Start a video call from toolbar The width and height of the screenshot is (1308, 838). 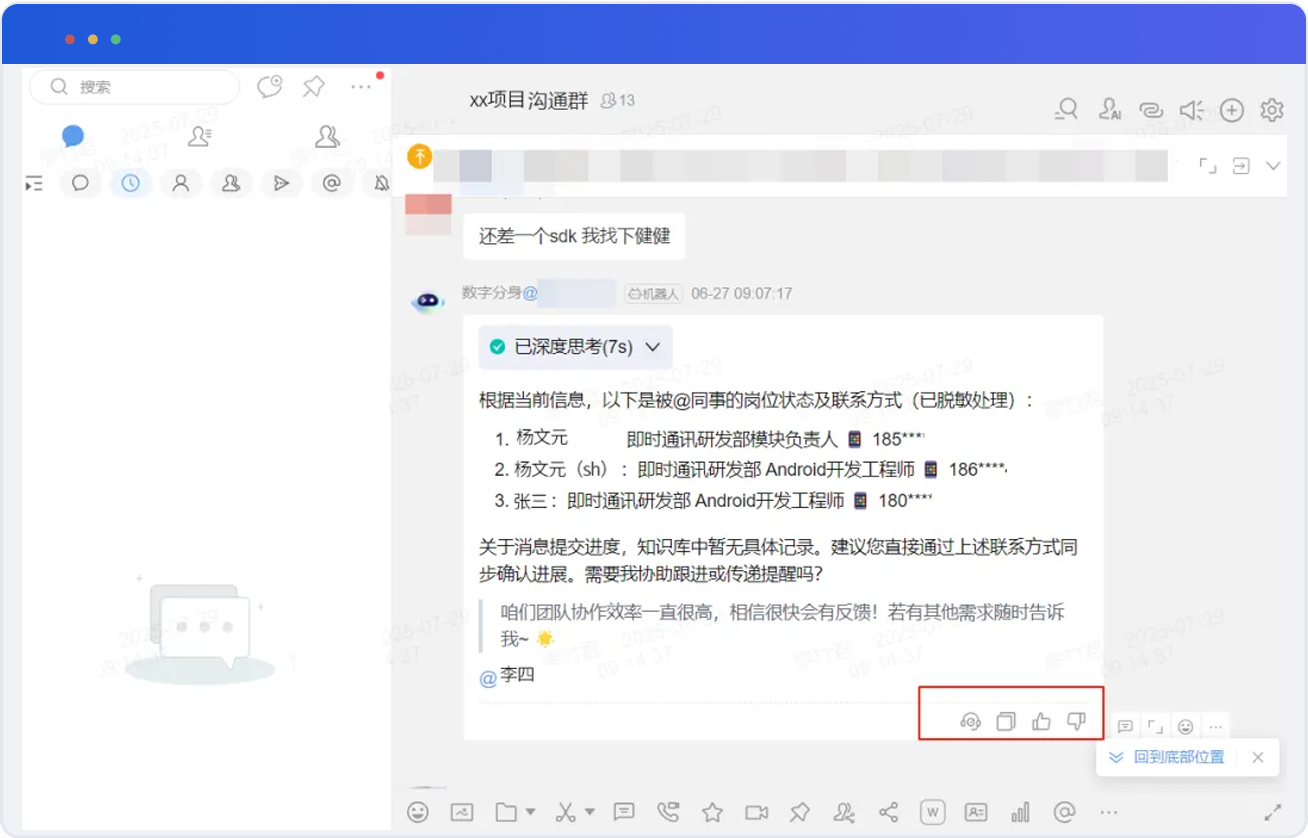756,812
